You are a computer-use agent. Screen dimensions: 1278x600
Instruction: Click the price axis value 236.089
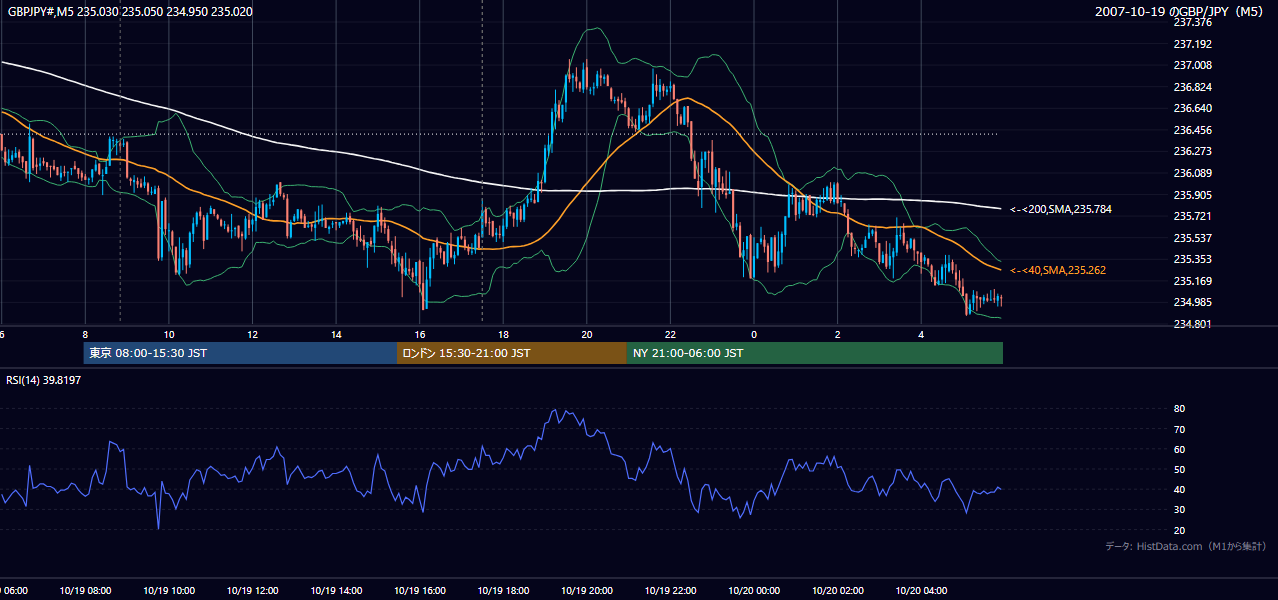pos(1192,173)
